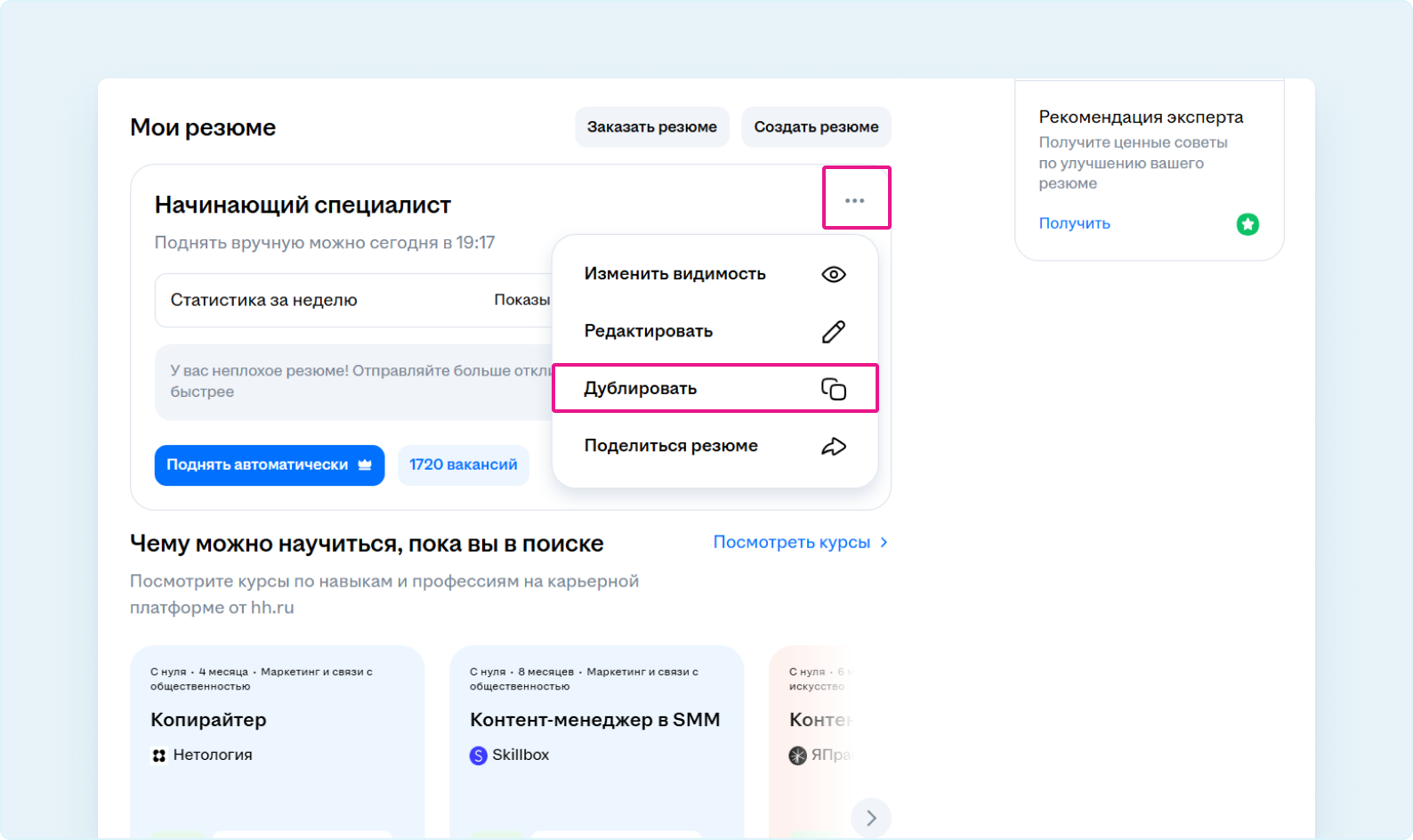This screenshot has width=1413, height=840.
Task: Choose Редактировать from the menu
Action: [x=648, y=331]
